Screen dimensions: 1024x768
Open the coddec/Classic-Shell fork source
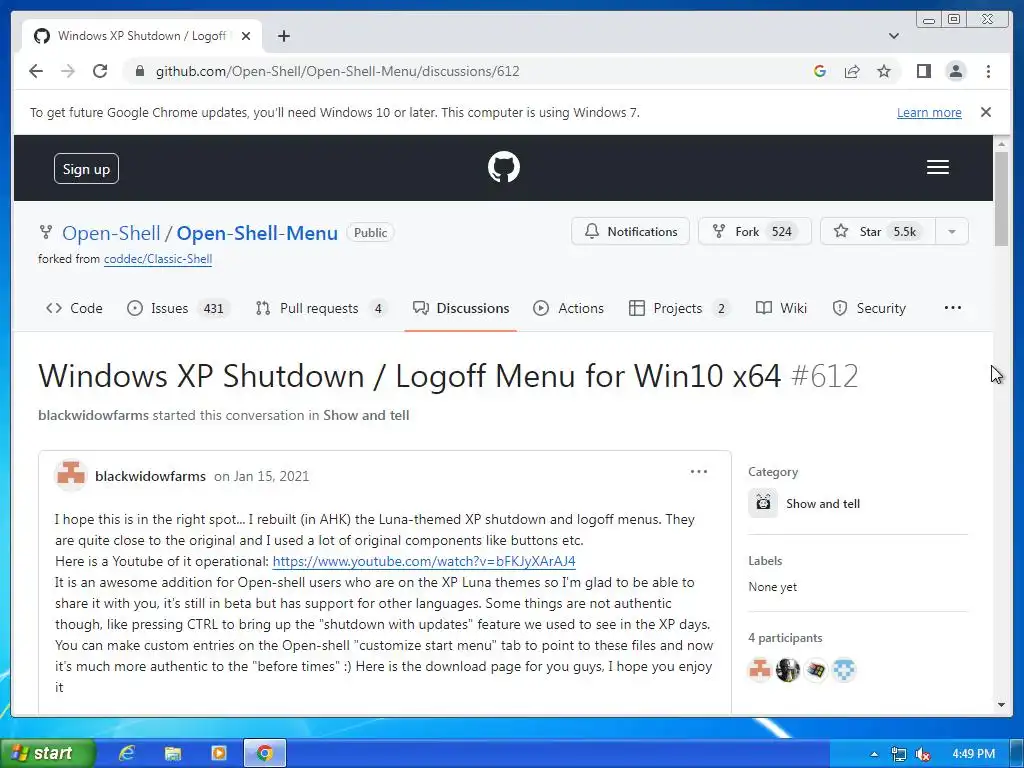158,259
